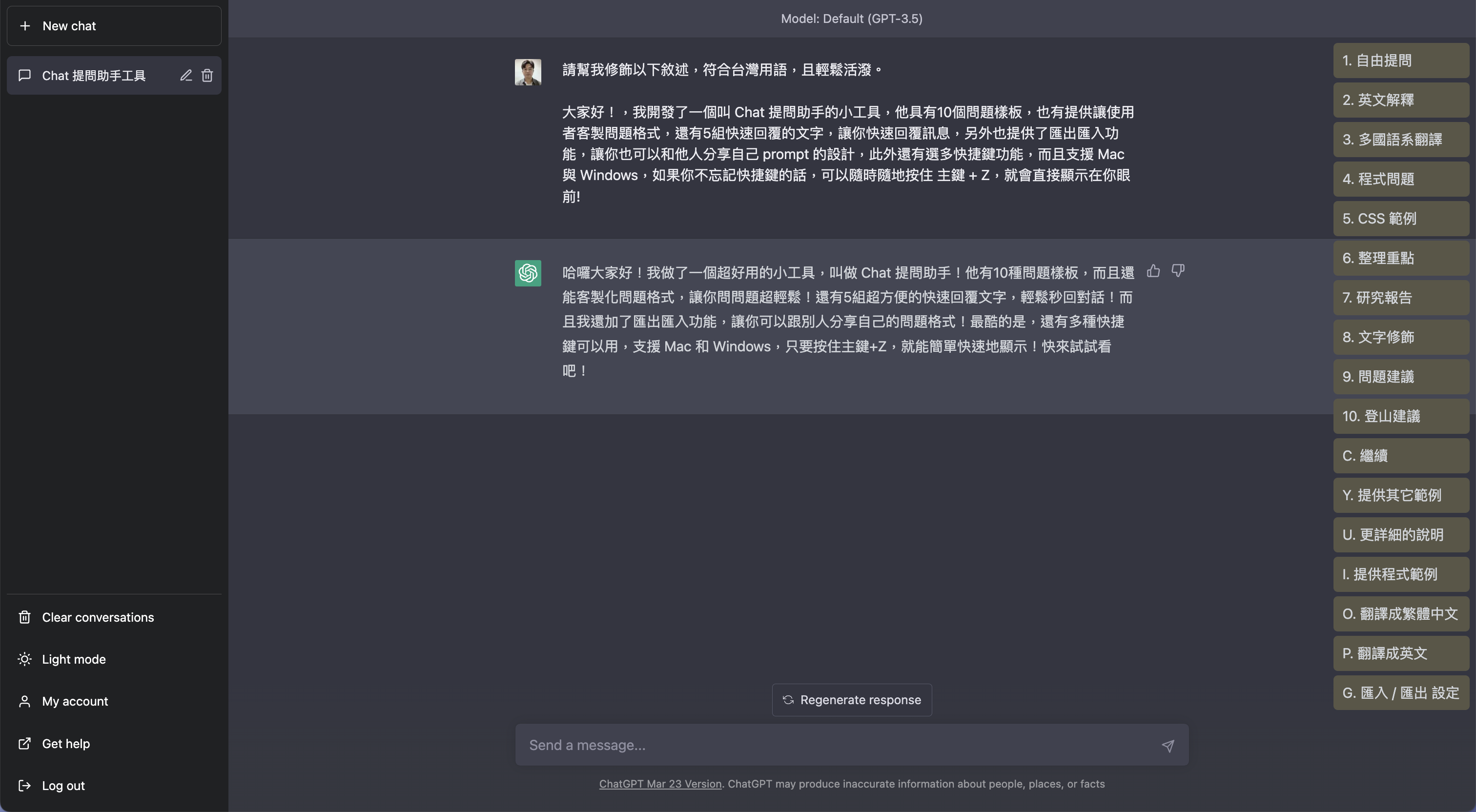This screenshot has width=1476, height=812.
Task: Click the send message paper plane icon
Action: [x=1168, y=746]
